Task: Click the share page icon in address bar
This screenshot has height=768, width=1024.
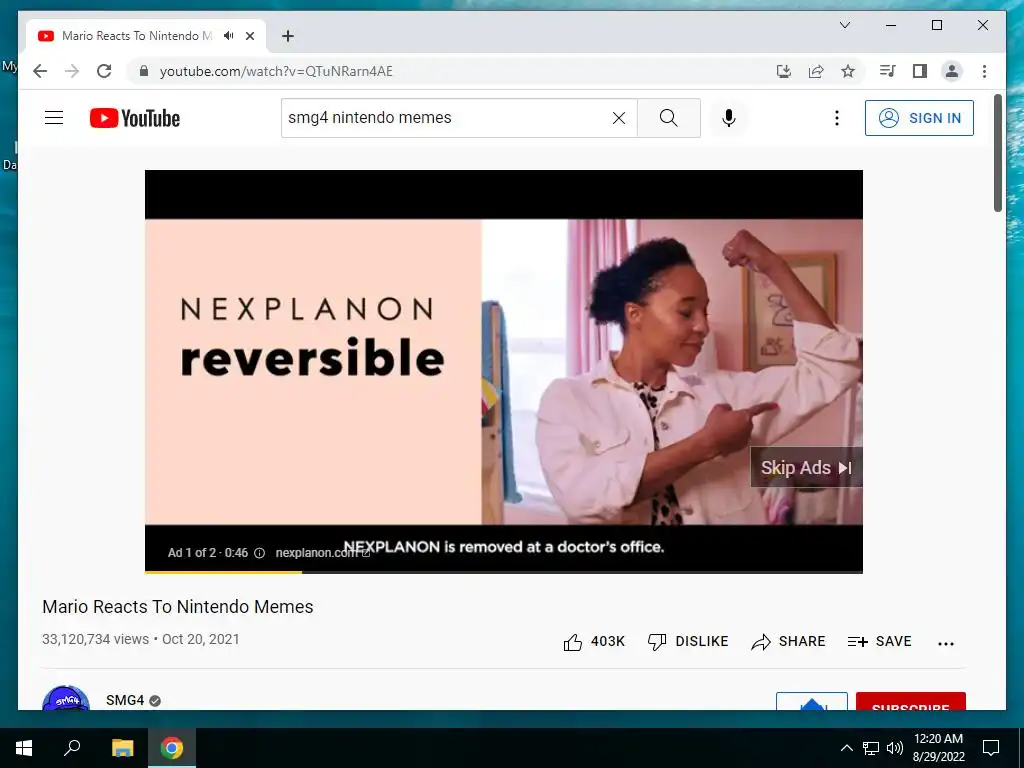Action: pyautogui.click(x=816, y=71)
